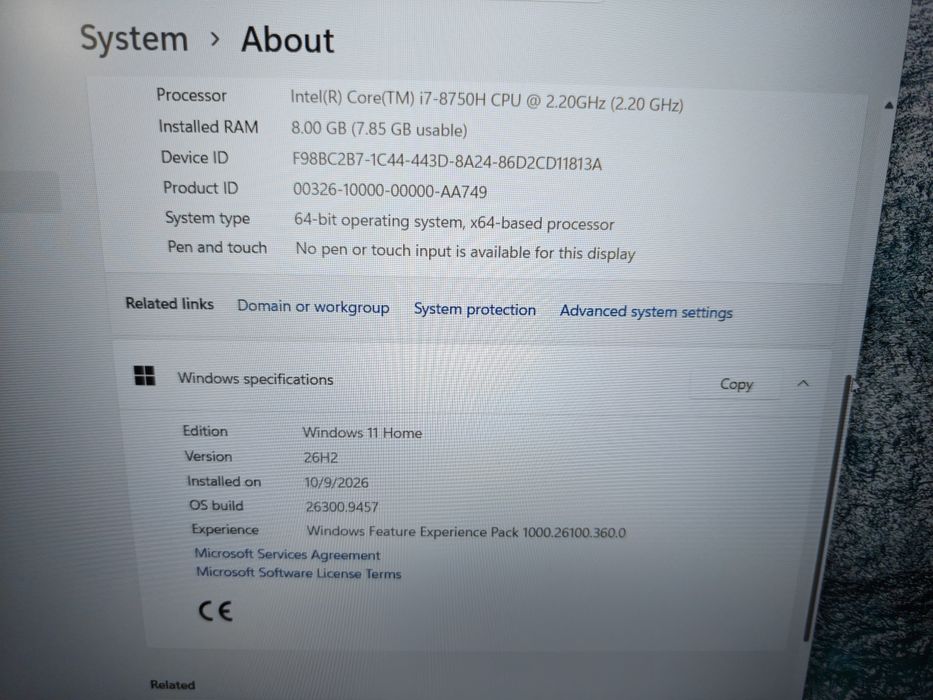
Task: Open Microsoft Software License Terms link
Action: pyautogui.click(x=299, y=573)
